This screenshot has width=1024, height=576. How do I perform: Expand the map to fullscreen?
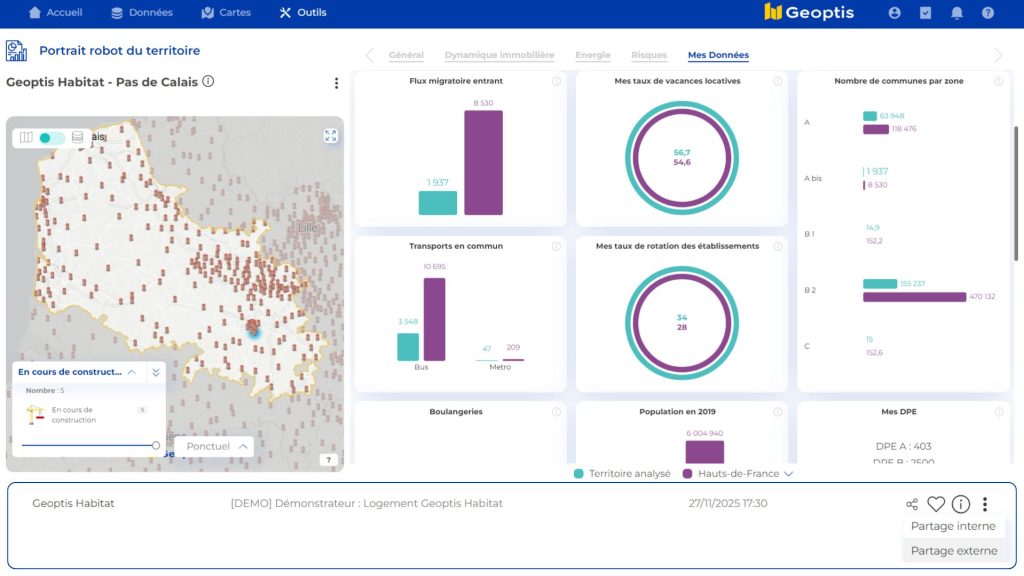pos(331,136)
